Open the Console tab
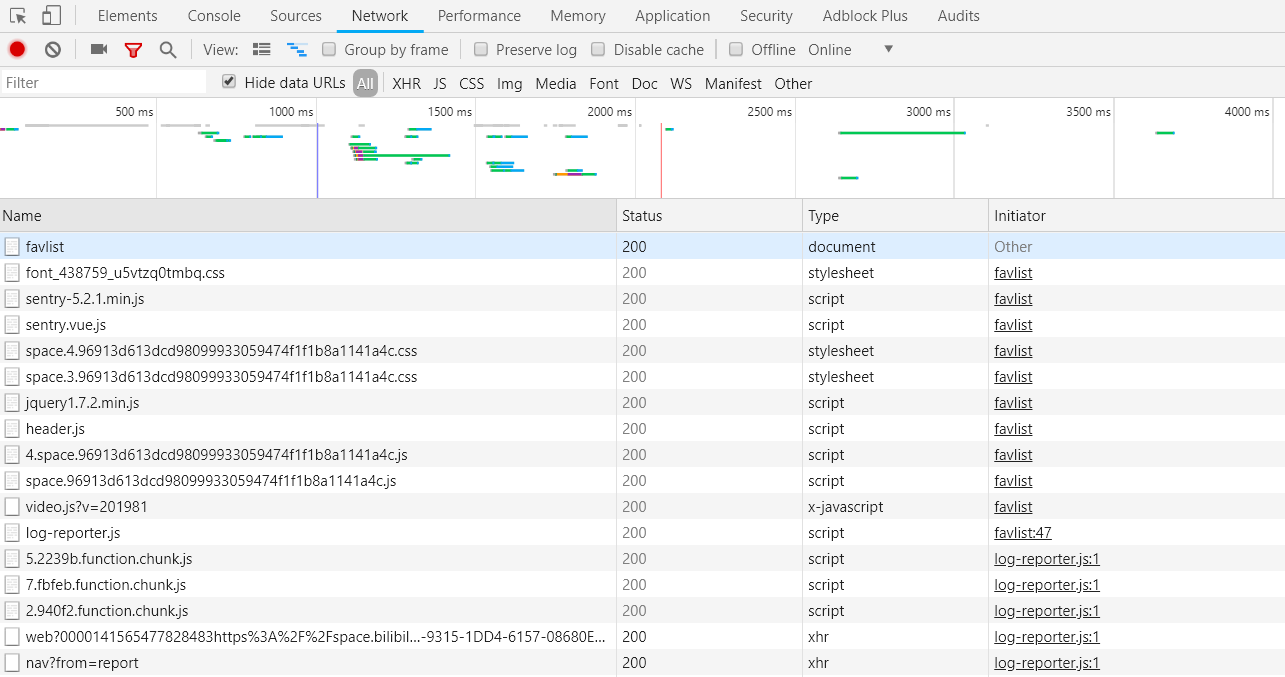1285x677 pixels. (214, 16)
